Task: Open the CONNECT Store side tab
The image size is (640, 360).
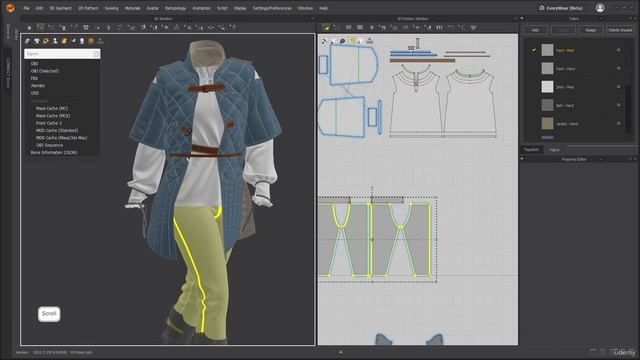Action: click(x=8, y=73)
